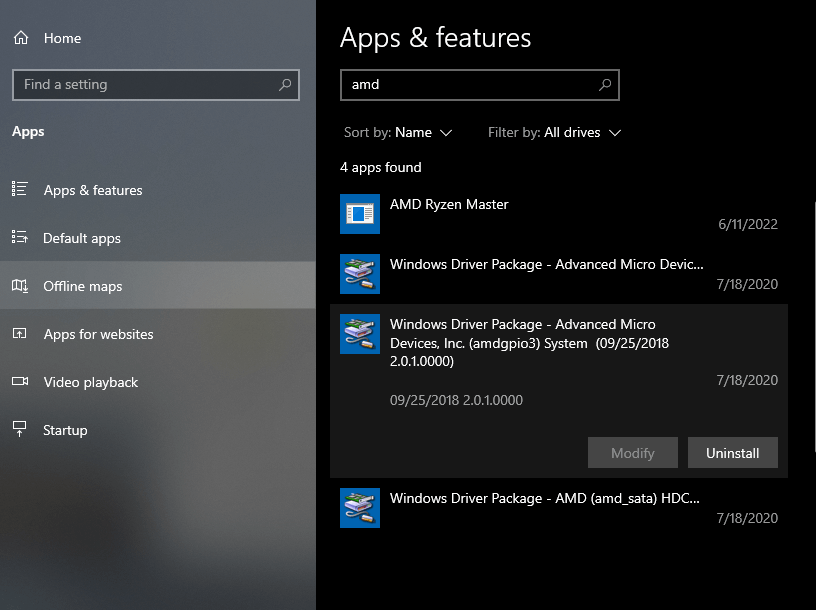Open Video playback settings
This screenshot has width=816, height=610.
pos(158,382)
